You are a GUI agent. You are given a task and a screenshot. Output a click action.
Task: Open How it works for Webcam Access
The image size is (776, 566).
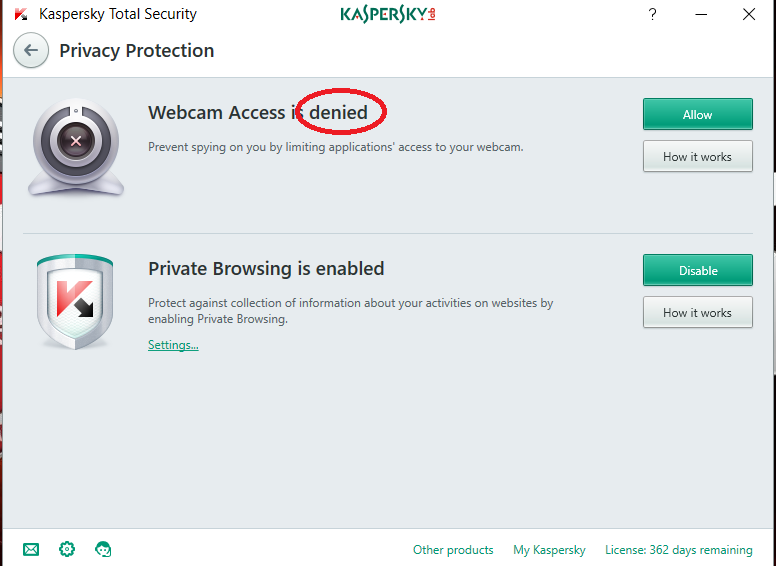point(697,157)
